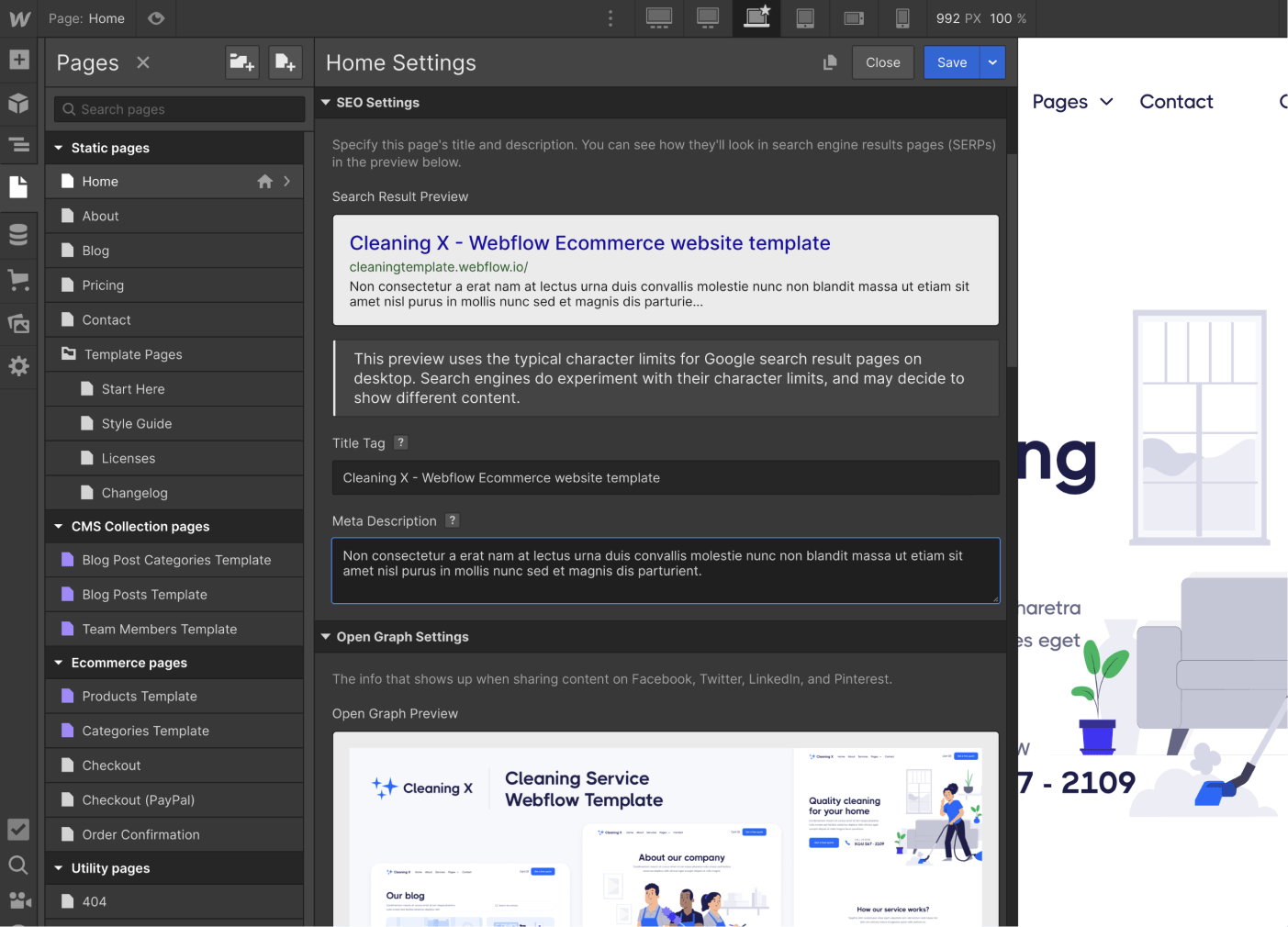Viewport: 1288px width, 927px height.
Task: Save the Home page settings
Action: (x=951, y=62)
